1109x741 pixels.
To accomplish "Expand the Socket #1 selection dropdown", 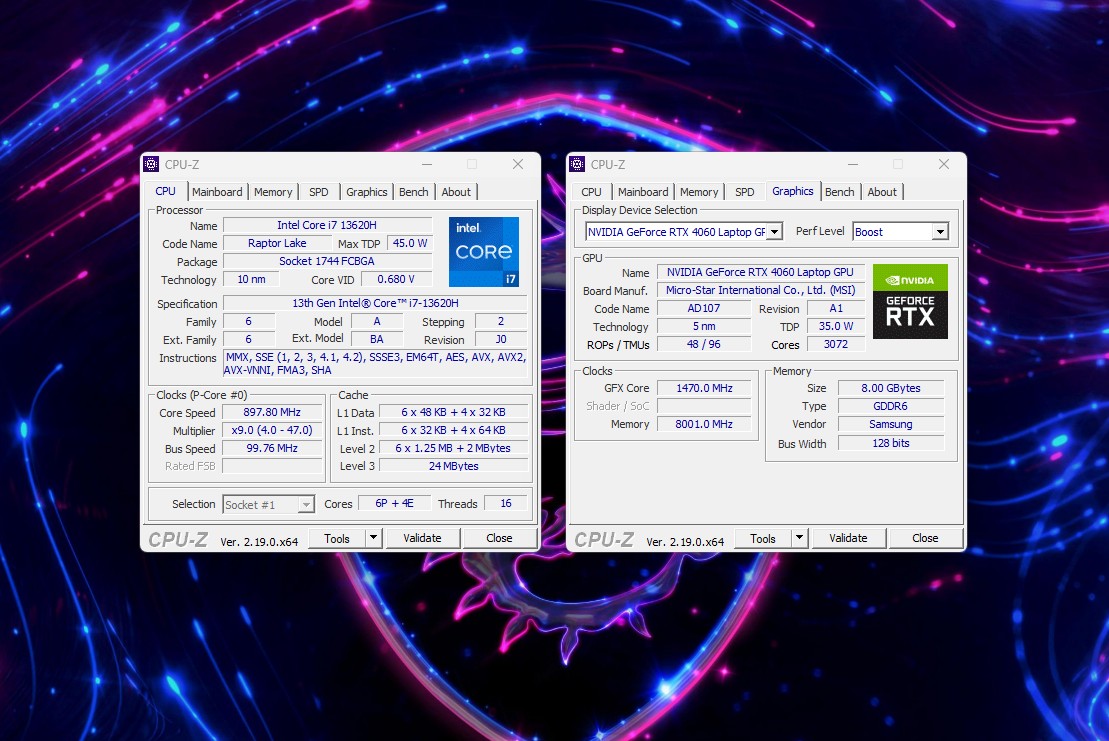I will pos(306,505).
